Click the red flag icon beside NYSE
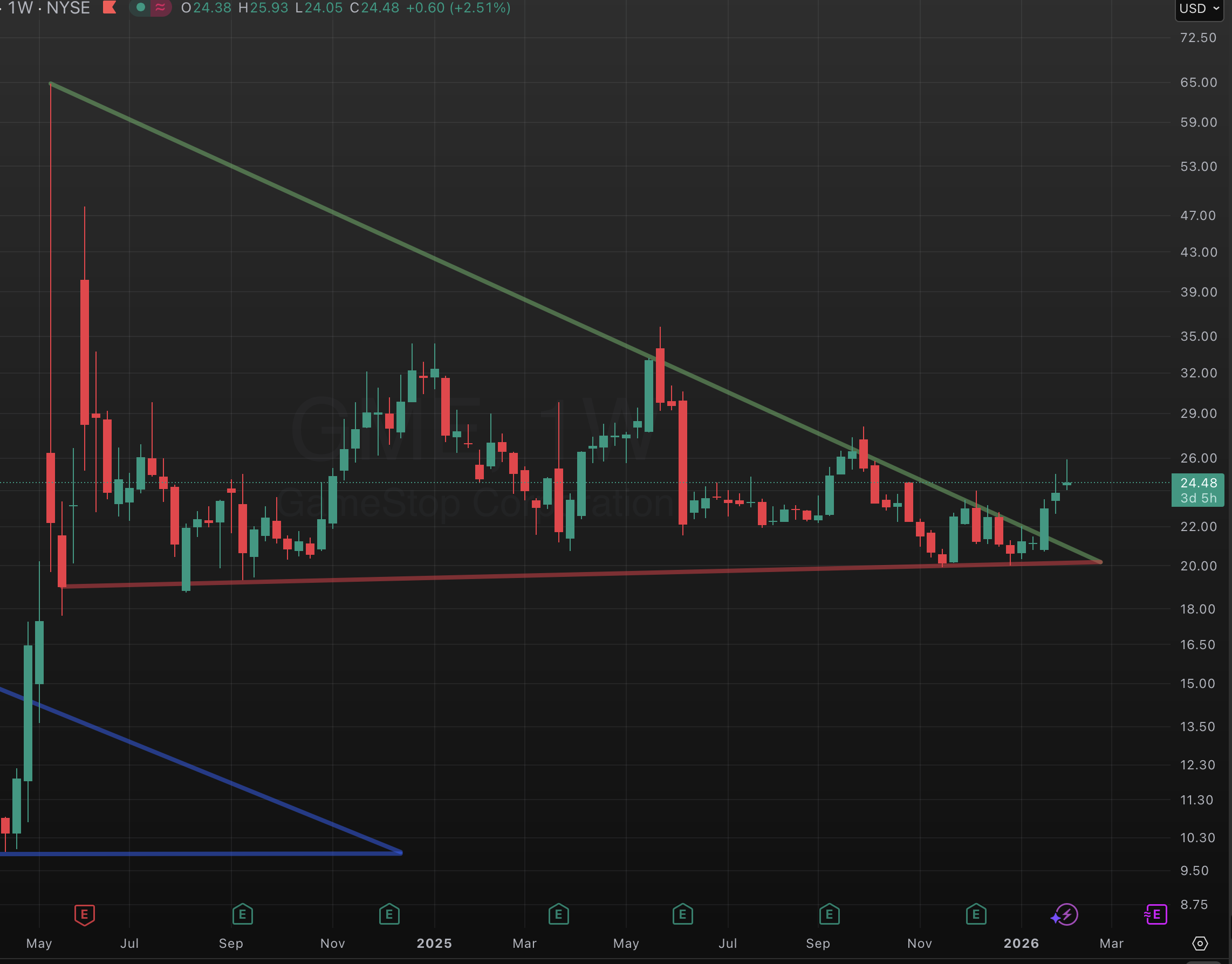Viewport: 1232px width, 964px height. [x=109, y=8]
